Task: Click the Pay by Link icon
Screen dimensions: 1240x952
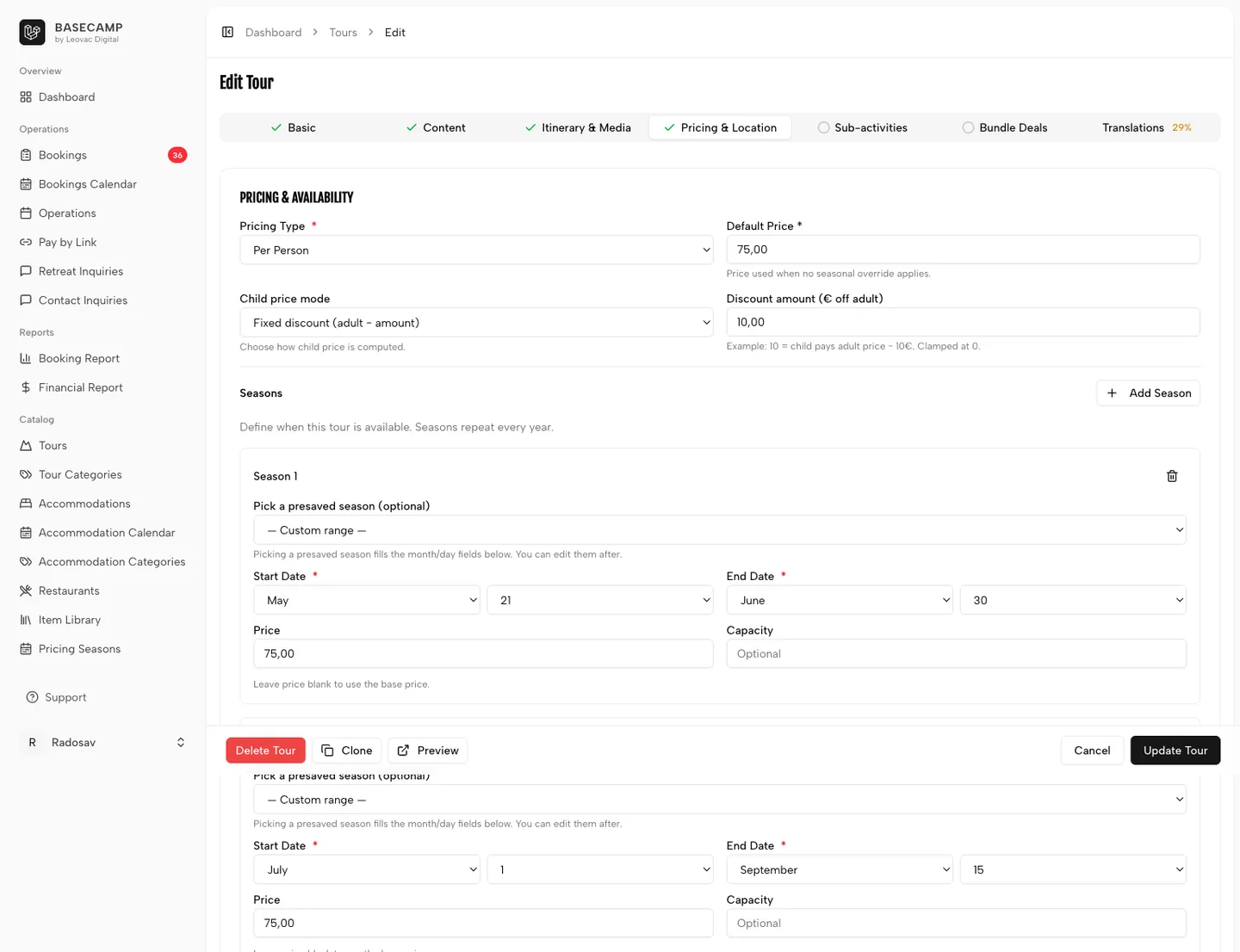Action: [x=26, y=243]
